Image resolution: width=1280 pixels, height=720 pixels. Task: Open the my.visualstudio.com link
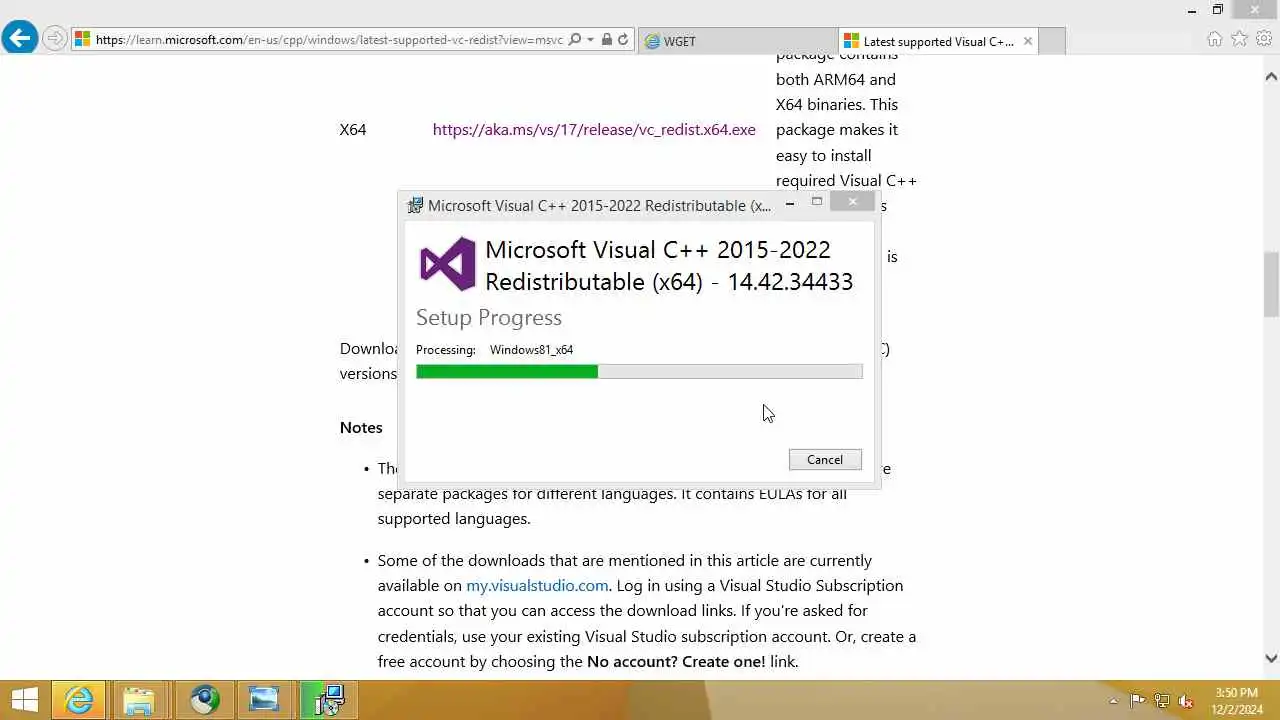tap(537, 585)
